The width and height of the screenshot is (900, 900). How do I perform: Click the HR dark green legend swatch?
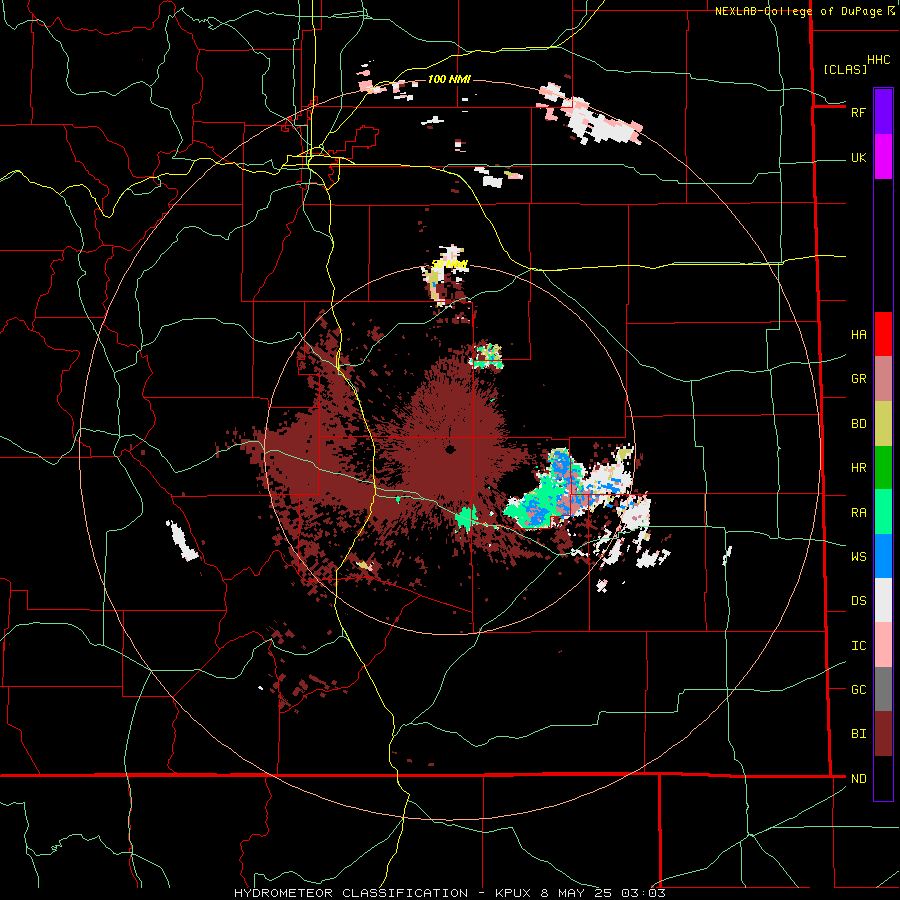click(883, 468)
